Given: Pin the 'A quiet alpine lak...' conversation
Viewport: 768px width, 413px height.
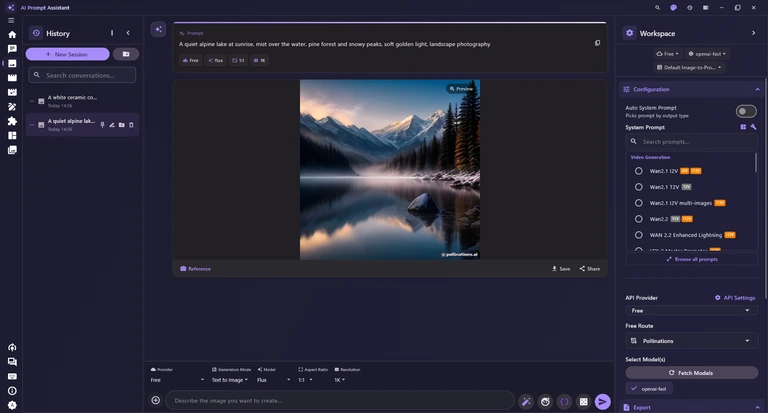Looking at the screenshot, I should click(102, 125).
